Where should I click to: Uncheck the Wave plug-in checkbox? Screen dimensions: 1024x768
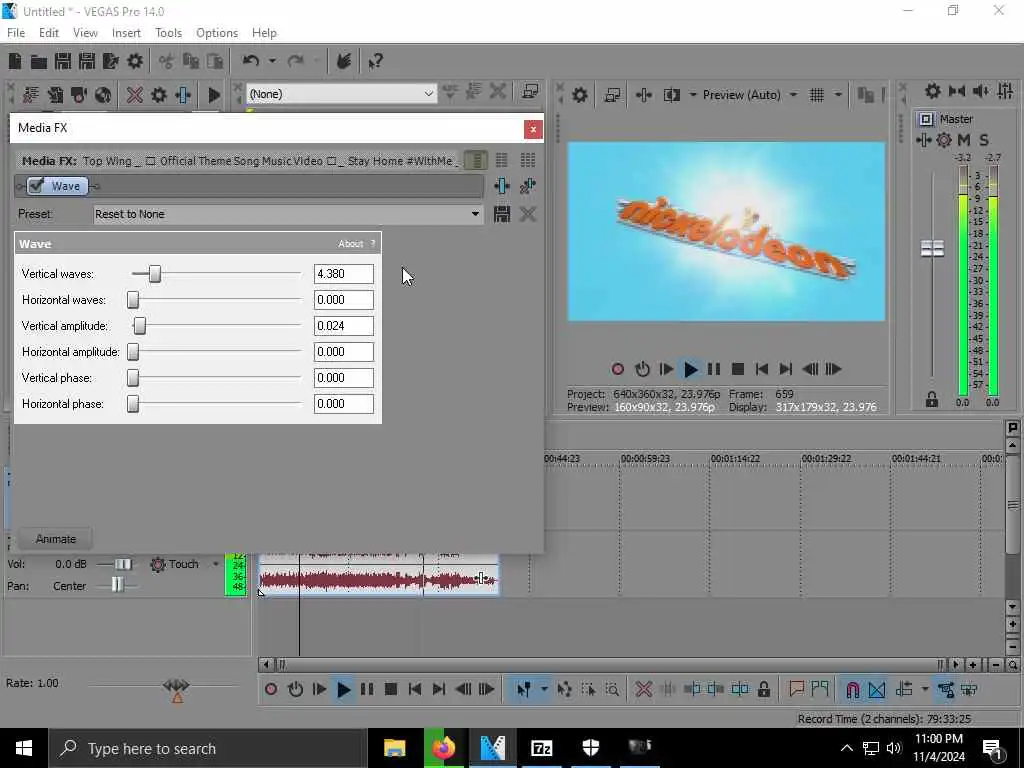[x=37, y=186]
